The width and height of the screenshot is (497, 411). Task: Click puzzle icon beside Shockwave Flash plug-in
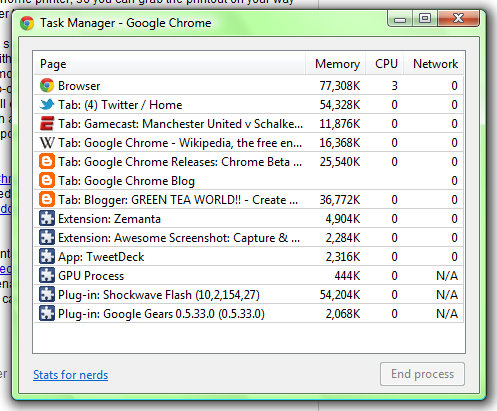point(47,295)
